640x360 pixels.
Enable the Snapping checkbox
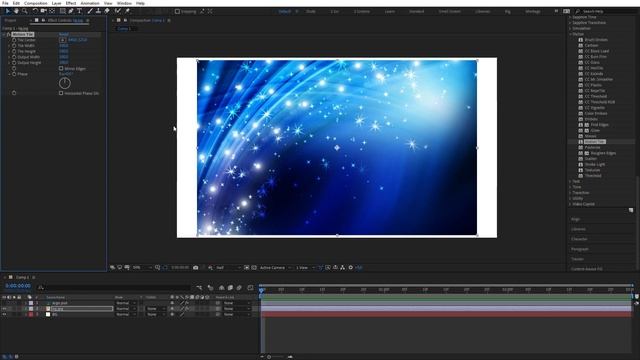point(177,11)
